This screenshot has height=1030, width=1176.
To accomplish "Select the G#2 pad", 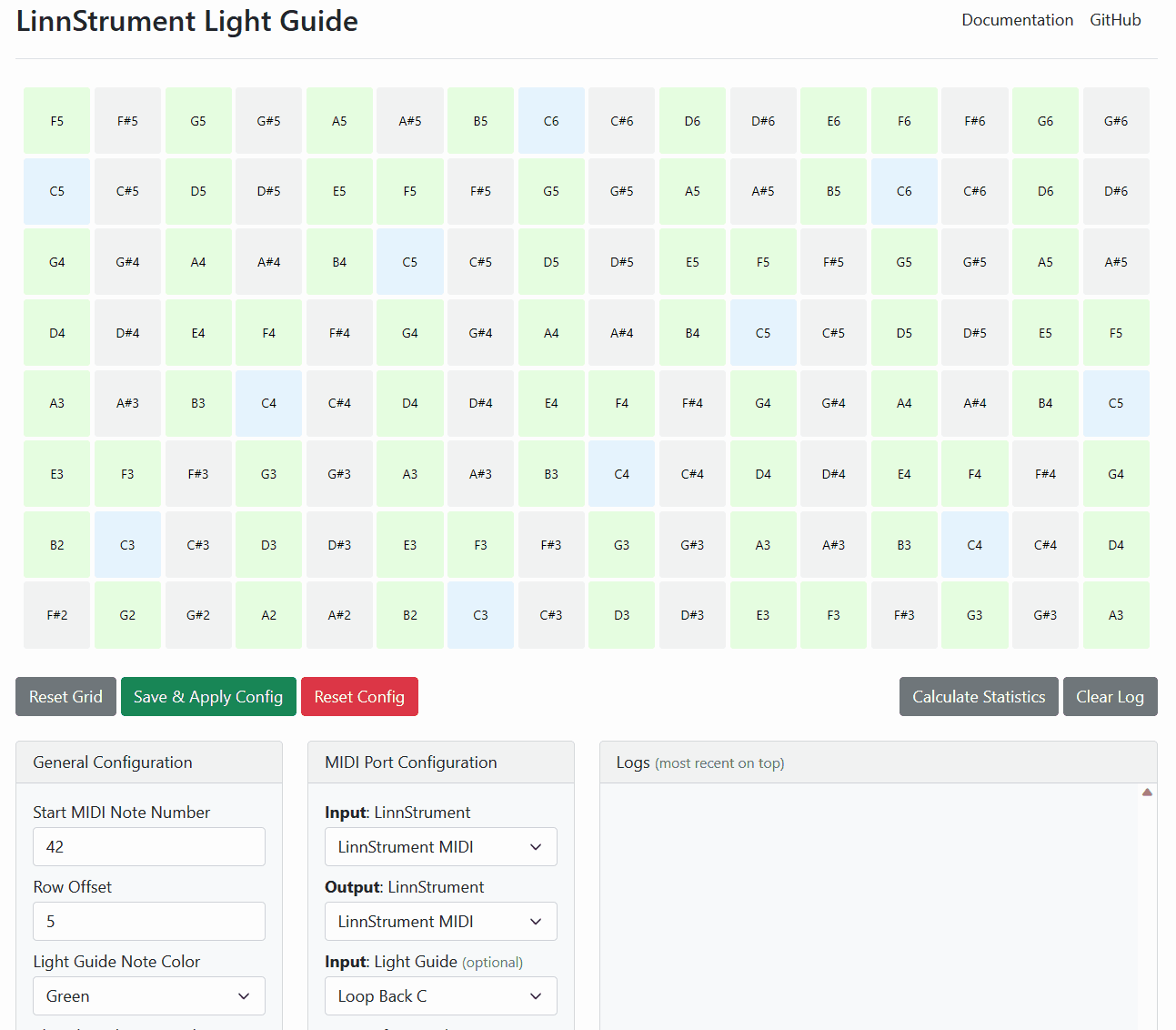I will coord(198,615).
